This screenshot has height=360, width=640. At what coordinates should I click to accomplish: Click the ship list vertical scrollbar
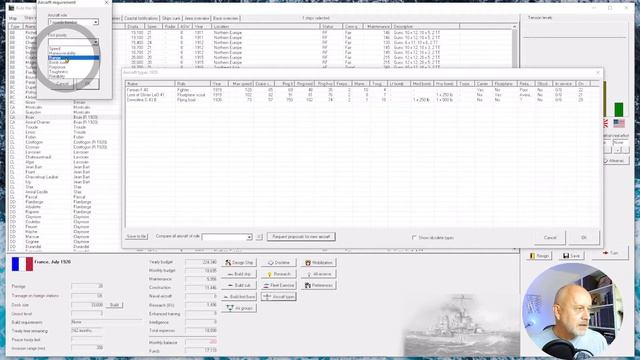514,45
